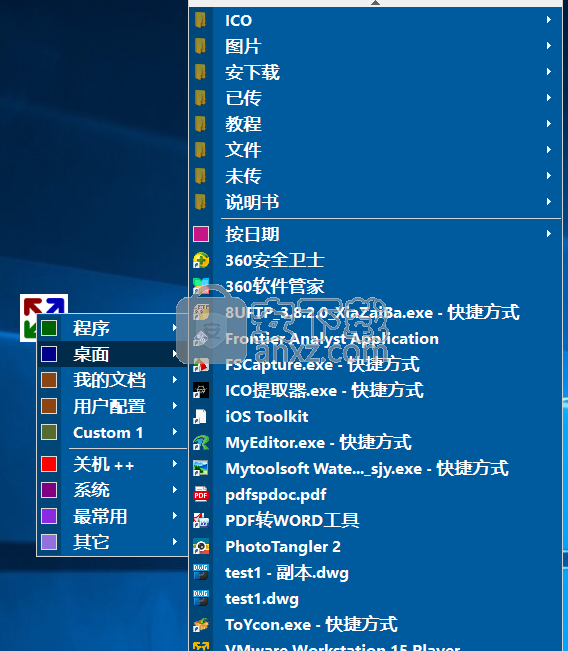568x651 pixels.
Task: Open the 文件 folder entry
Action: tap(375, 149)
